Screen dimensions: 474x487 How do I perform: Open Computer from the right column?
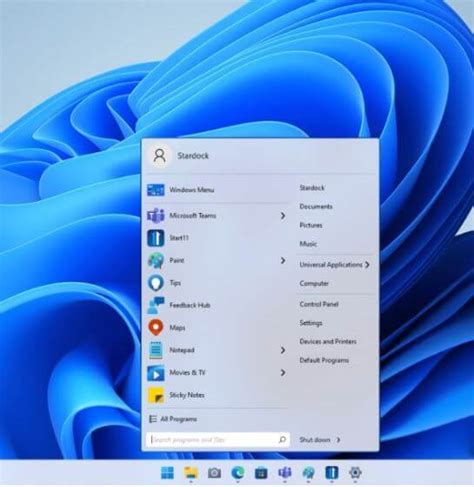coord(314,283)
